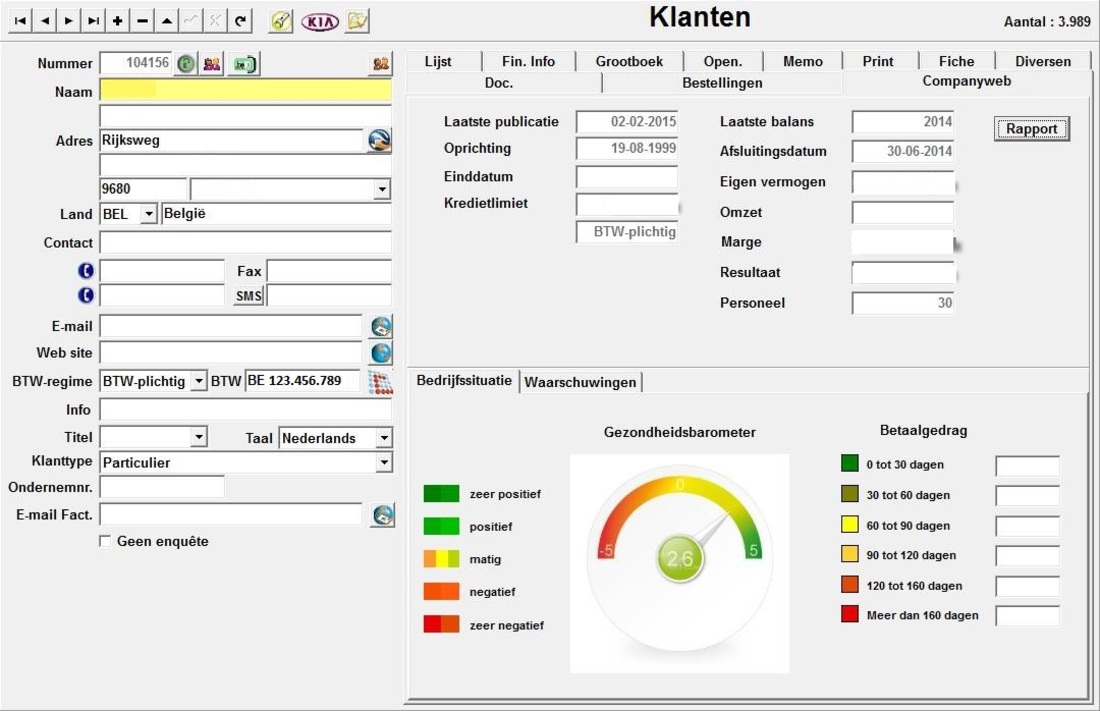The width and height of the screenshot is (1100, 711).
Task: Open search with the flashlight icon
Action: click(281, 21)
